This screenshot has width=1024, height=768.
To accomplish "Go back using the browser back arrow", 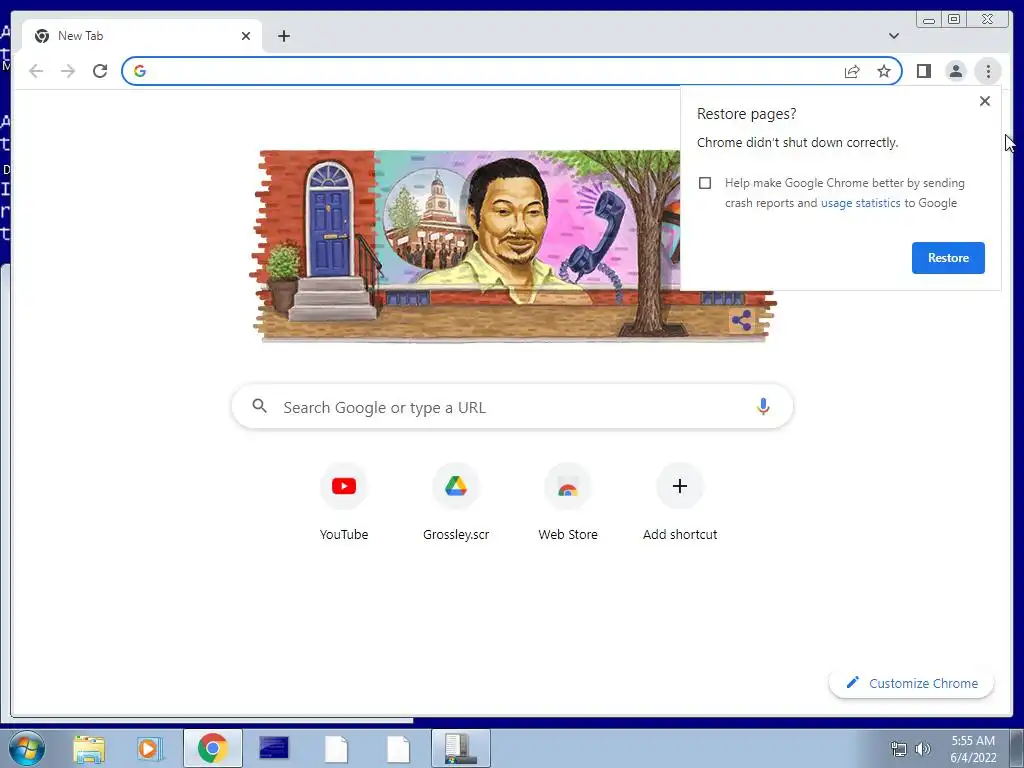I will [x=36, y=71].
